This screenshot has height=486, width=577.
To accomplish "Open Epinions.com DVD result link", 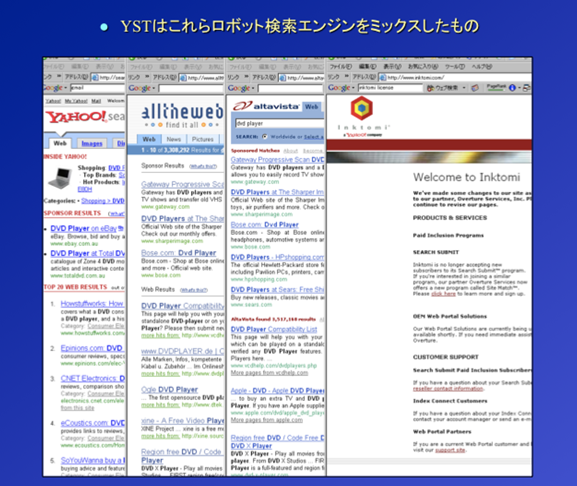I will click(92, 348).
